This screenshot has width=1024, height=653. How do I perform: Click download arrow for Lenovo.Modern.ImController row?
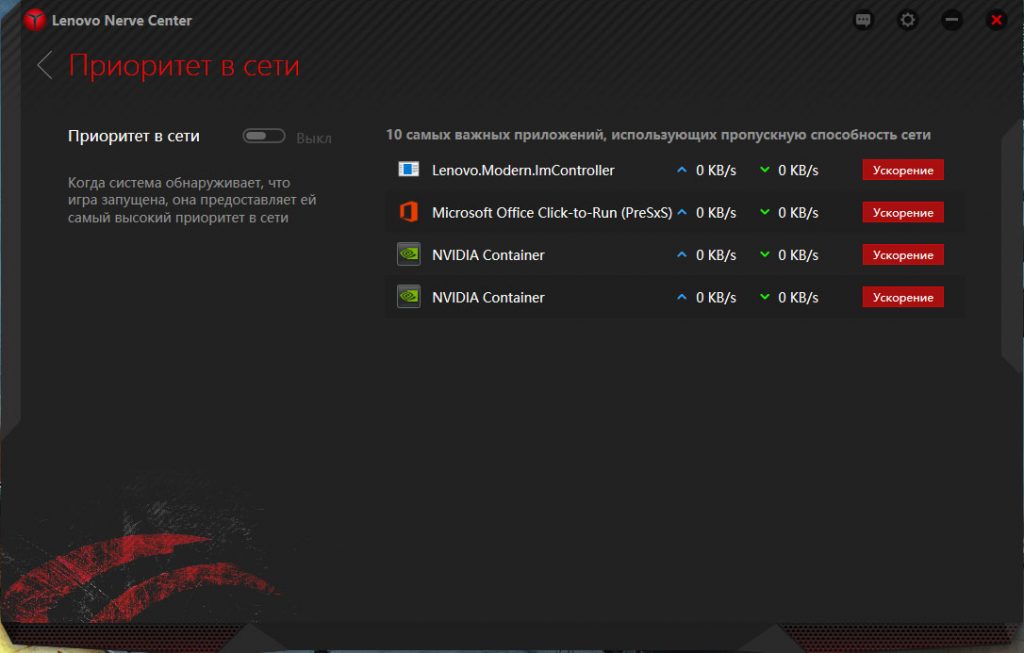coord(765,170)
